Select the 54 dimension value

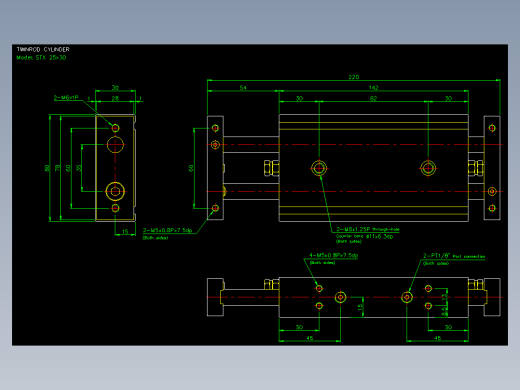coord(243,88)
